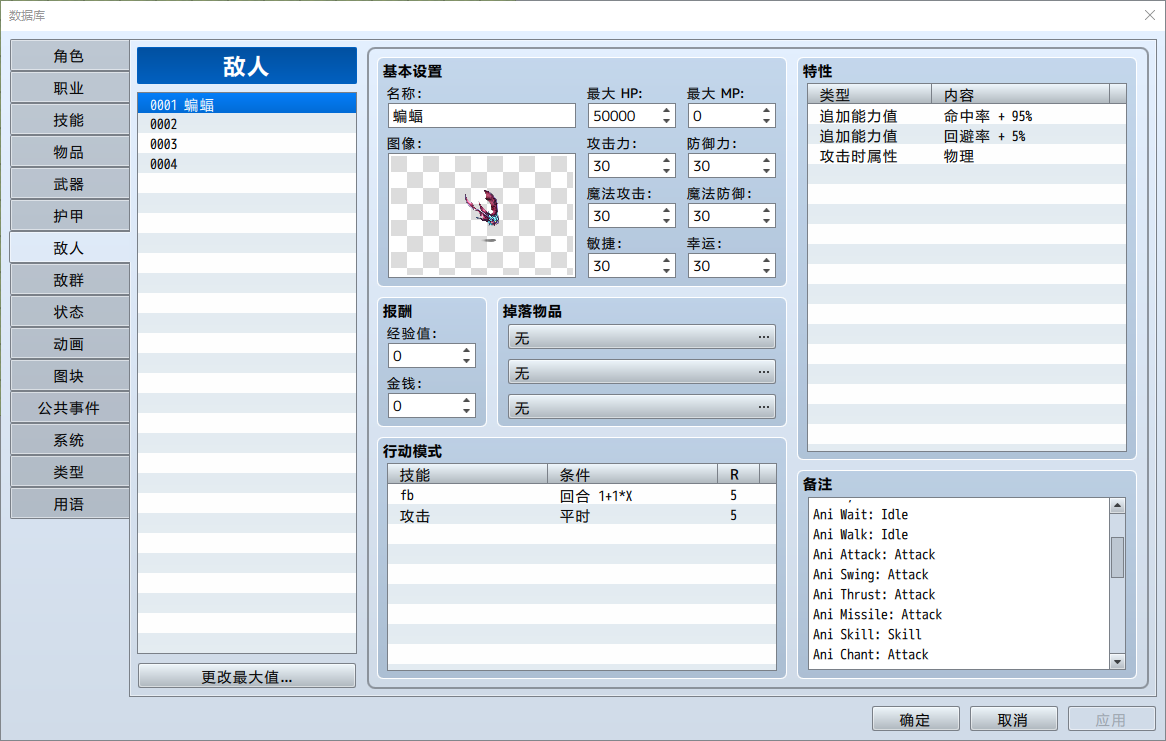Increase 最大 HP with up arrow

(x=666, y=110)
